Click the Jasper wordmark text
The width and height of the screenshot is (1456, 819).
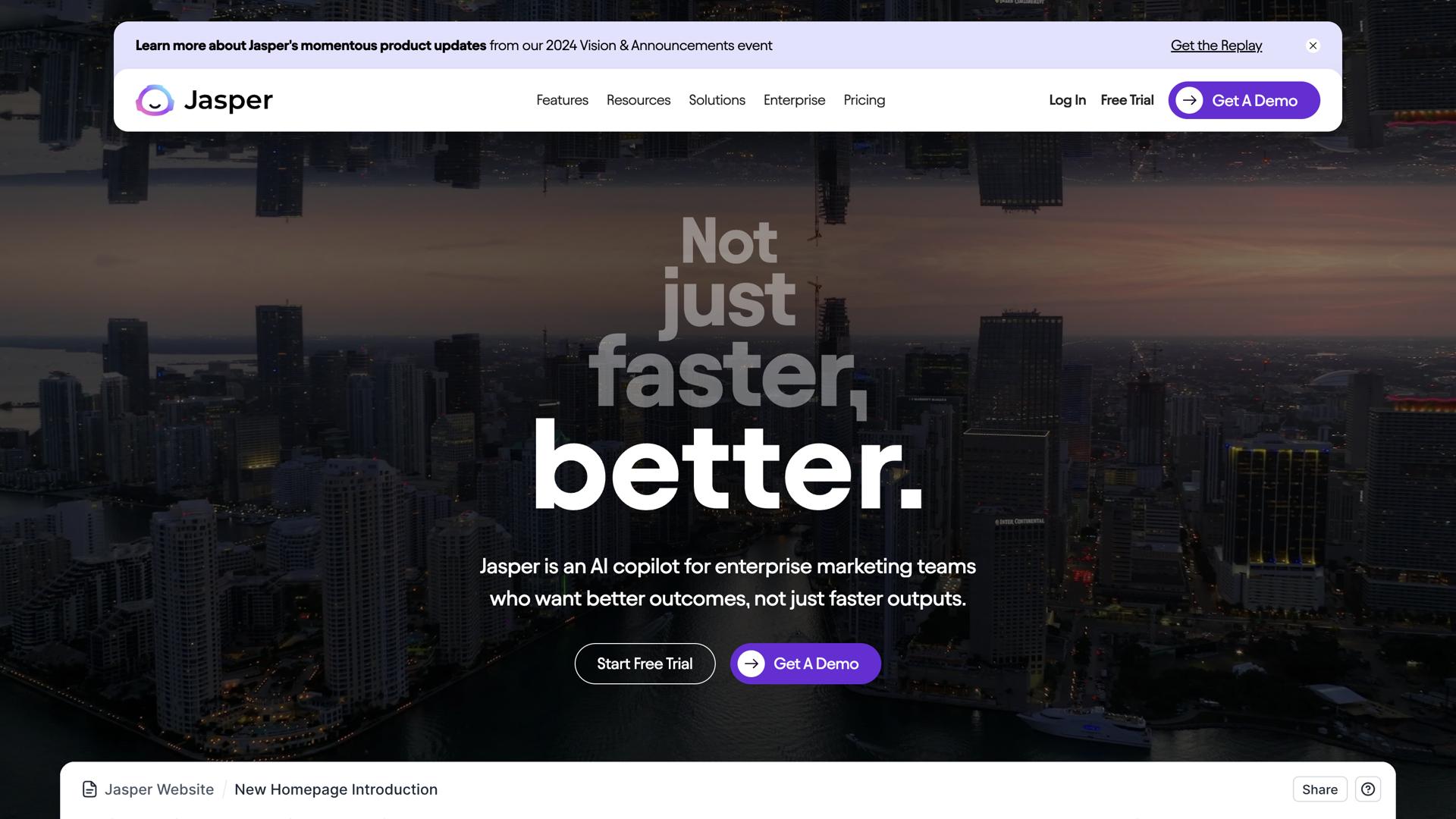point(227,100)
